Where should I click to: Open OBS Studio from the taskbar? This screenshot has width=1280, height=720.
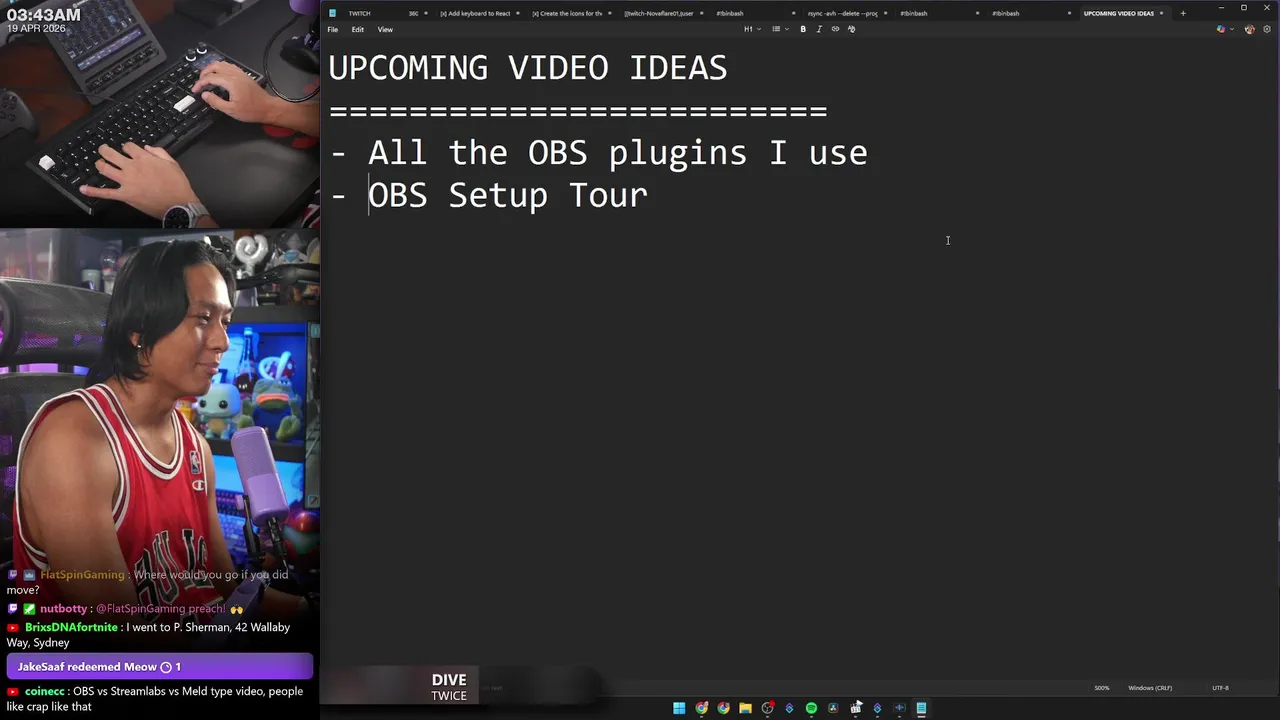tap(767, 708)
